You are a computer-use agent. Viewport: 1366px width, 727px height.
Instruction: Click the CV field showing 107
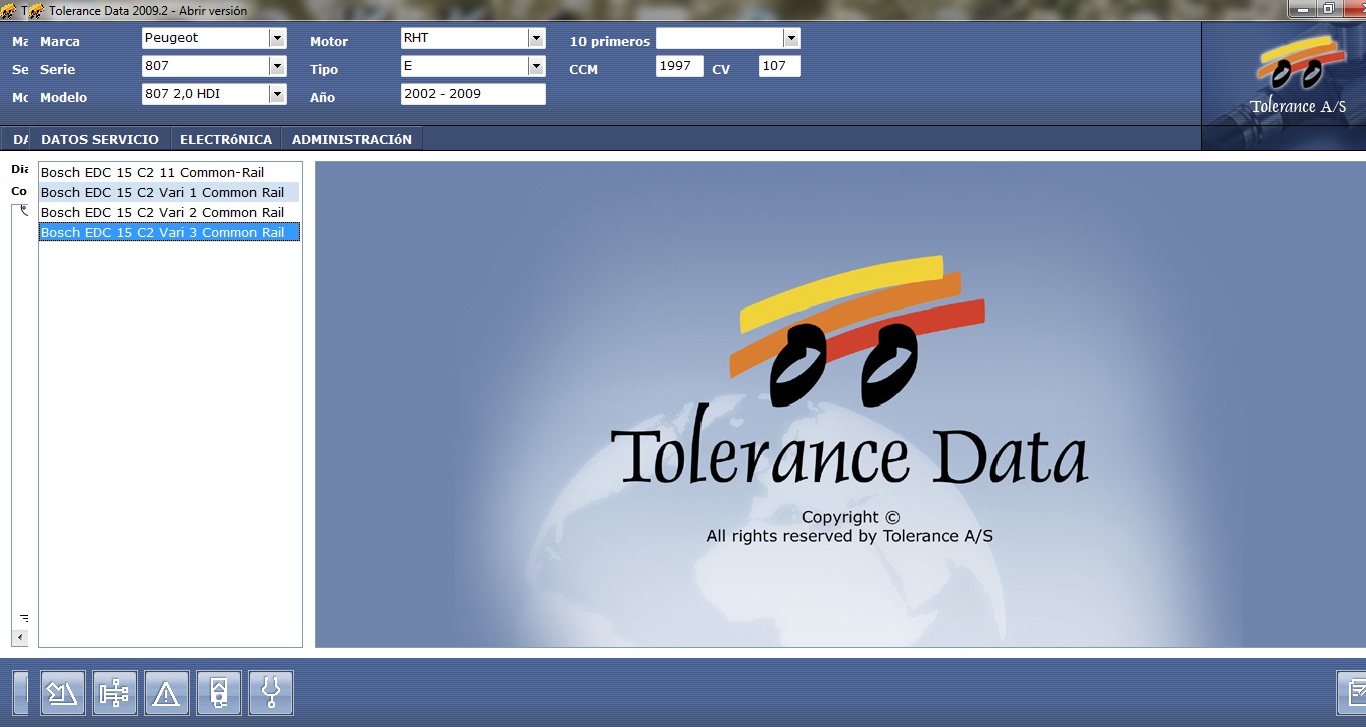point(780,66)
